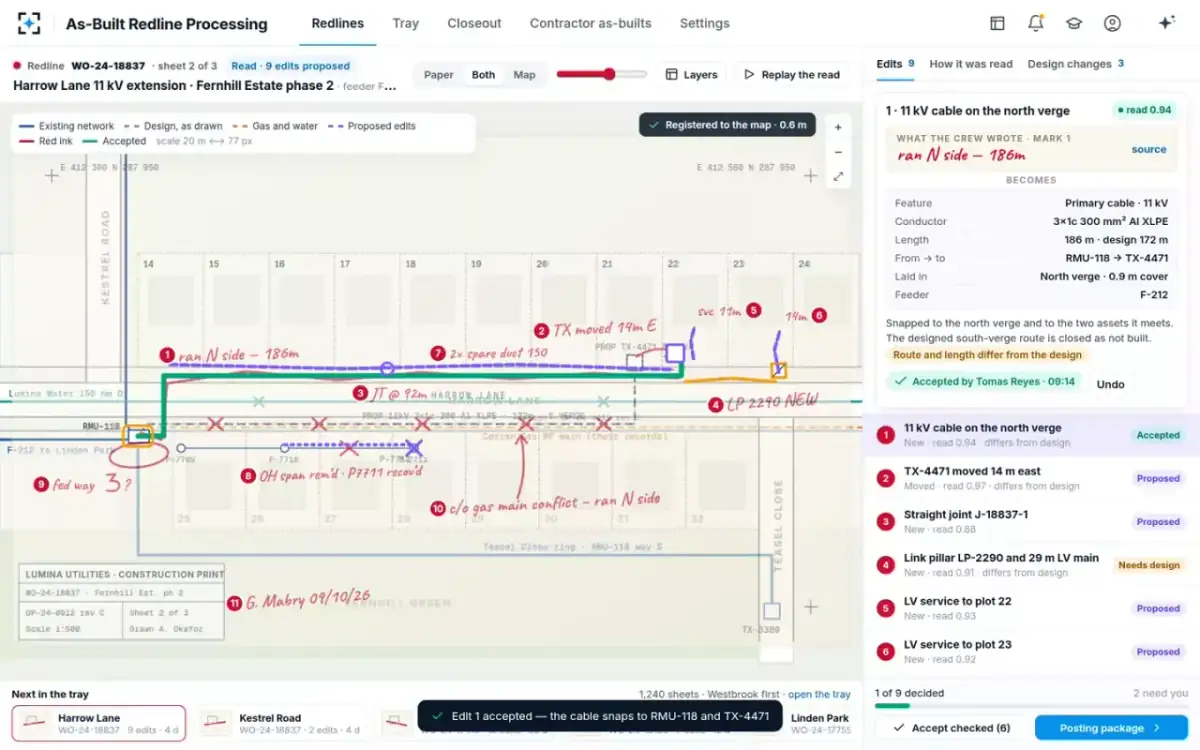Click the read 0.94 confidence badge

pos(1143,111)
